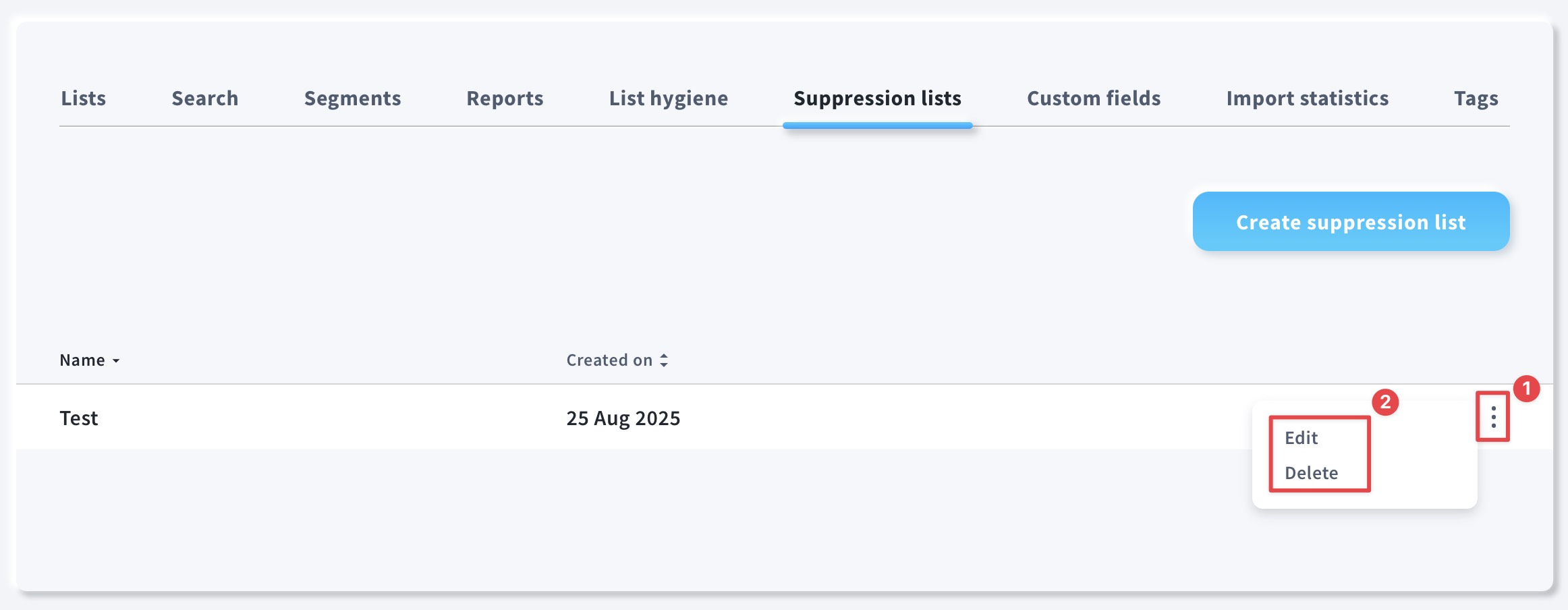The height and width of the screenshot is (610, 1568).
Task: Go to the Segments tab
Action: tap(352, 99)
